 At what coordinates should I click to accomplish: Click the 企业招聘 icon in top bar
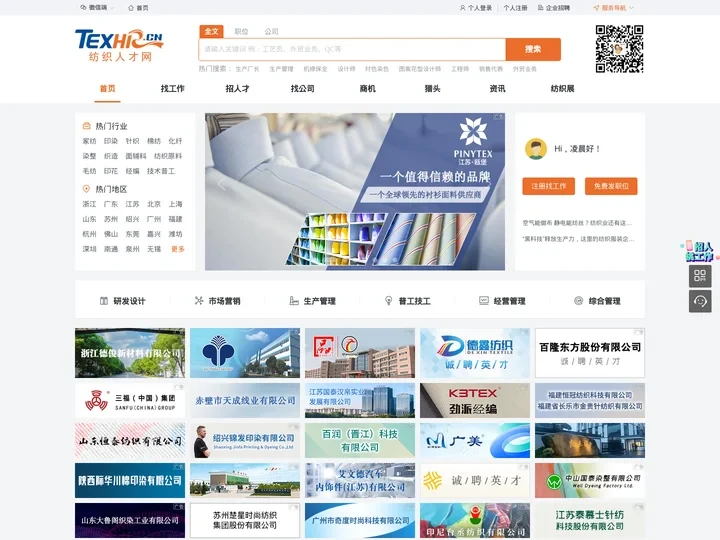(540, 8)
